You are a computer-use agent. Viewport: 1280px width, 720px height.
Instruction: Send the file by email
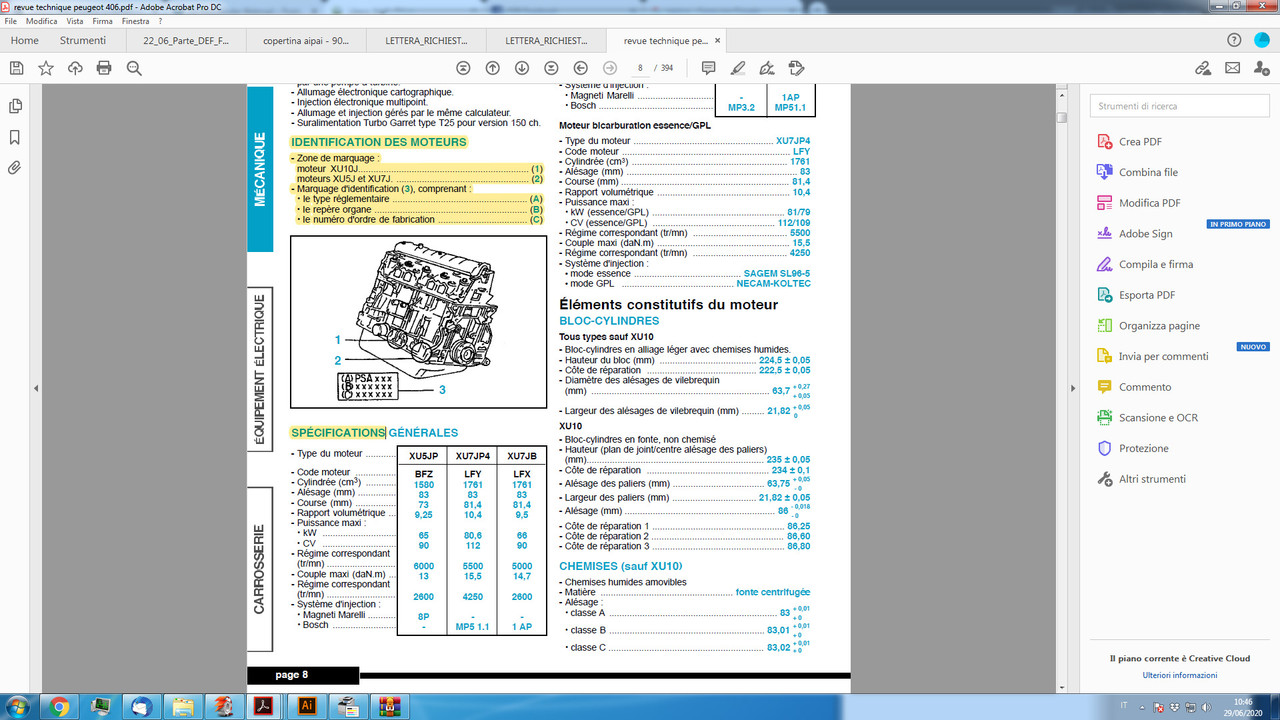pos(1232,68)
